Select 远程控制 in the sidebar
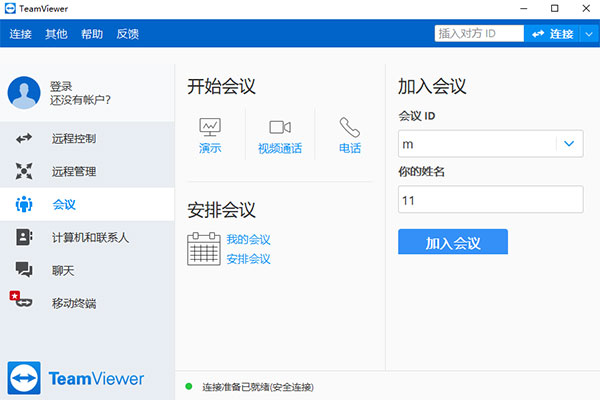 (87, 138)
